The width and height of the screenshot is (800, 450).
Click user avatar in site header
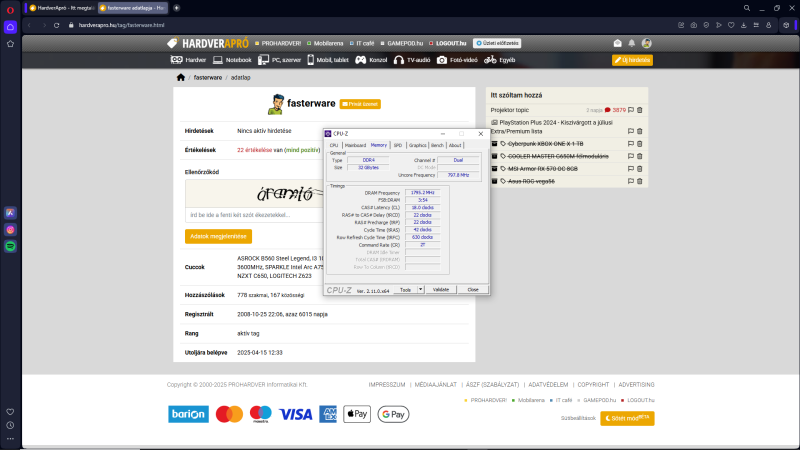coord(646,43)
